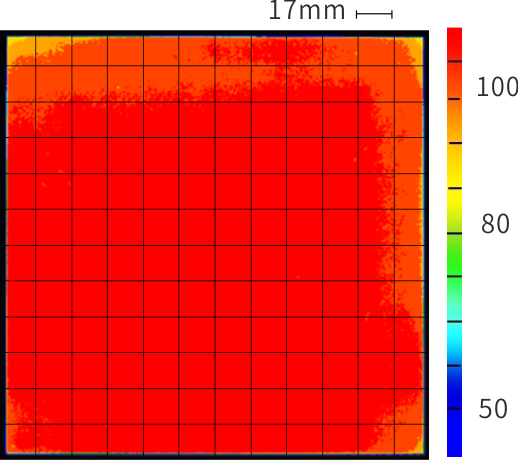Click the black left border of the map
This screenshot has width=518, height=460.
3,245
